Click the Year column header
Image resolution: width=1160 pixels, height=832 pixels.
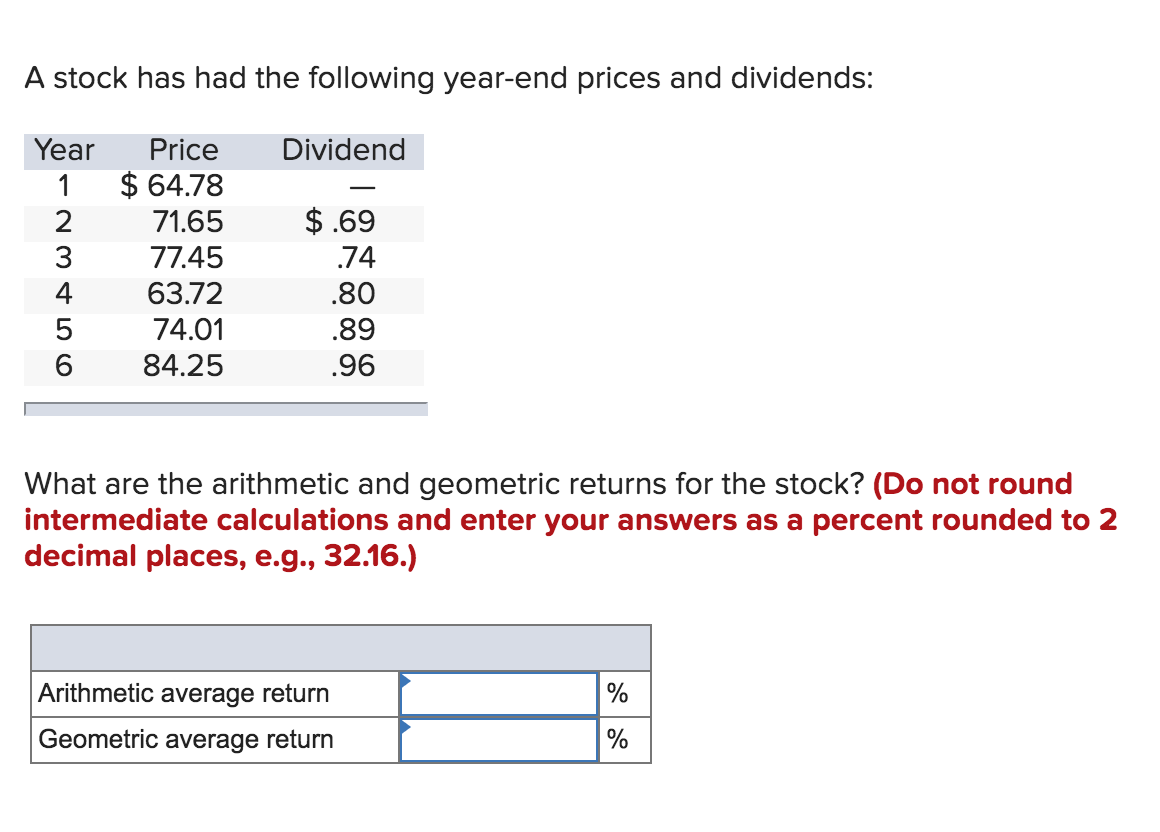64,150
